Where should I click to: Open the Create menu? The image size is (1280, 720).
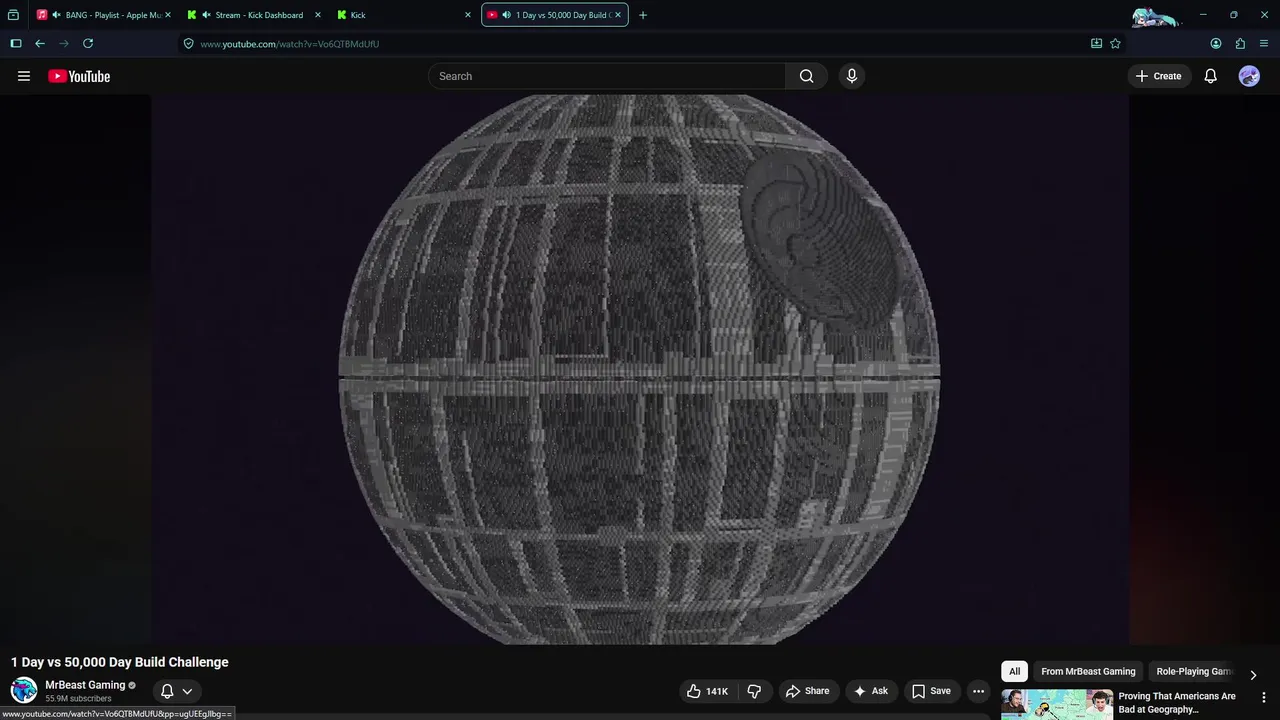click(x=1159, y=76)
